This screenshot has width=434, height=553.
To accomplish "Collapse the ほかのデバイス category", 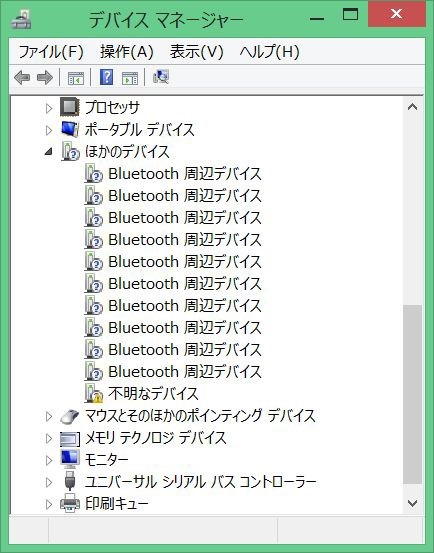I will click(x=49, y=152).
